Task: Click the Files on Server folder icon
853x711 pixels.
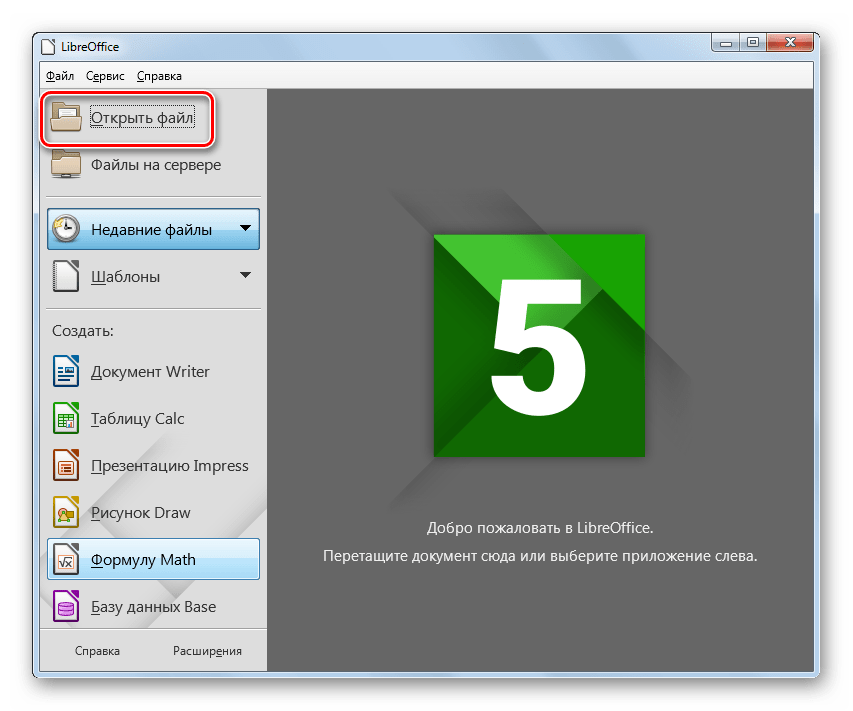Action: coord(67,165)
